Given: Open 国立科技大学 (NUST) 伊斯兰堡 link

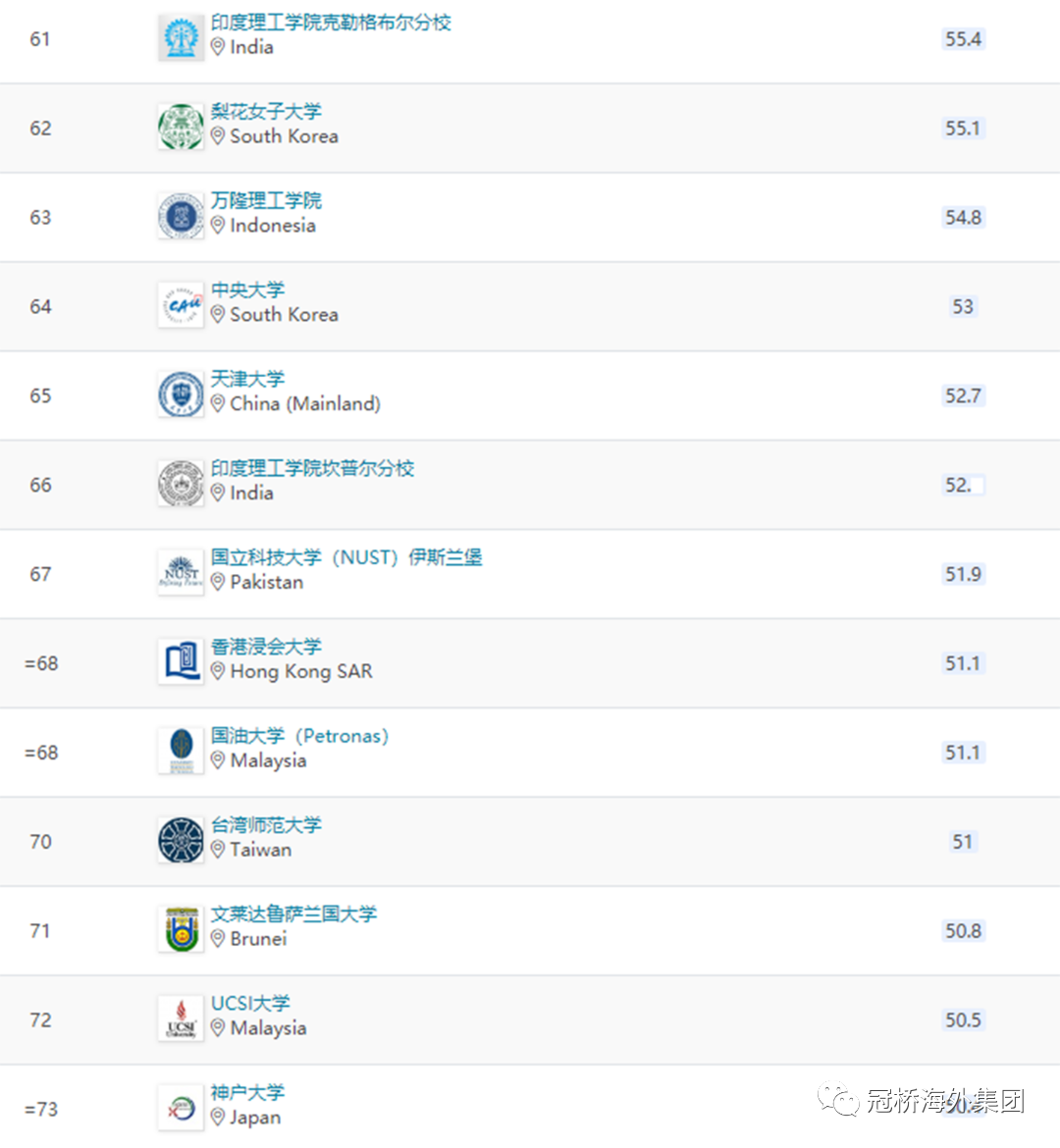Looking at the screenshot, I should point(346,557).
